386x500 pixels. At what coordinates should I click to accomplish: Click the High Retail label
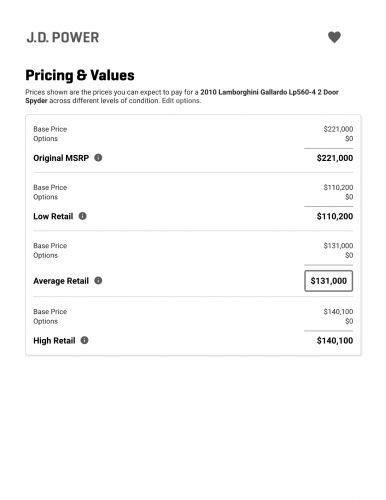[x=54, y=341]
